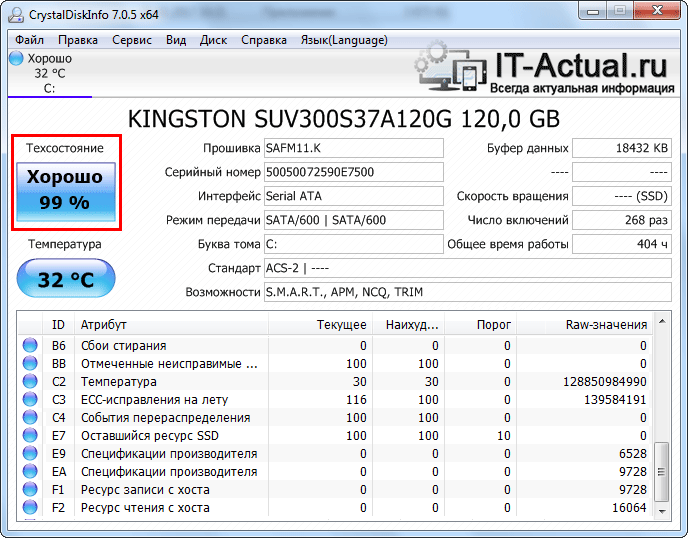Click status circle for C4 События перераспределения
Image resolution: width=688 pixels, height=538 pixels.
click(x=30, y=417)
